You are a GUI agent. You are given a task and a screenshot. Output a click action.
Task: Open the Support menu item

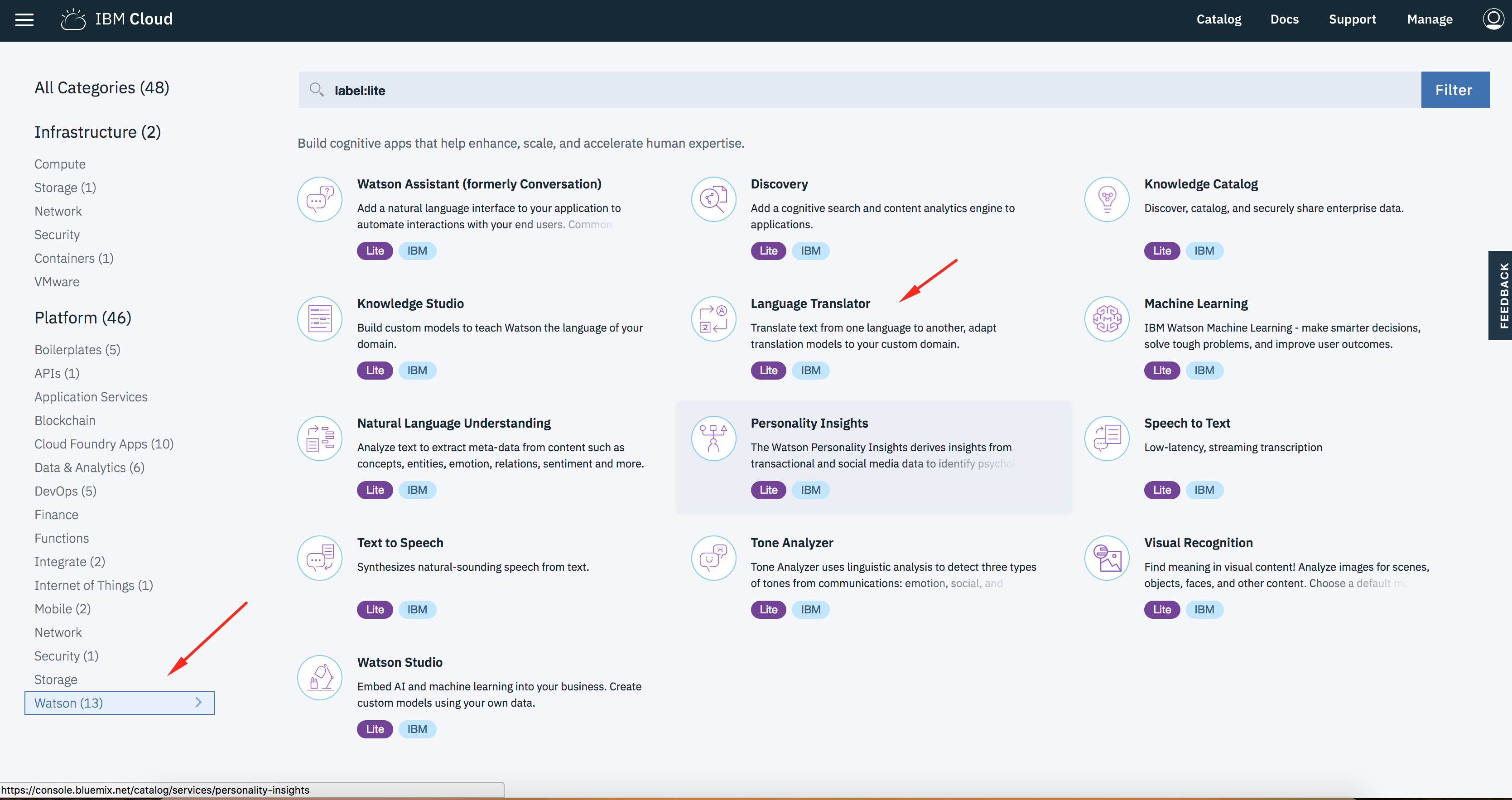(1352, 19)
